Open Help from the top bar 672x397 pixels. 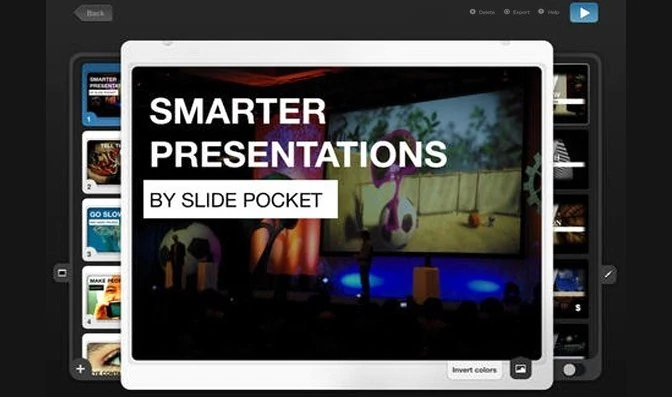point(549,12)
